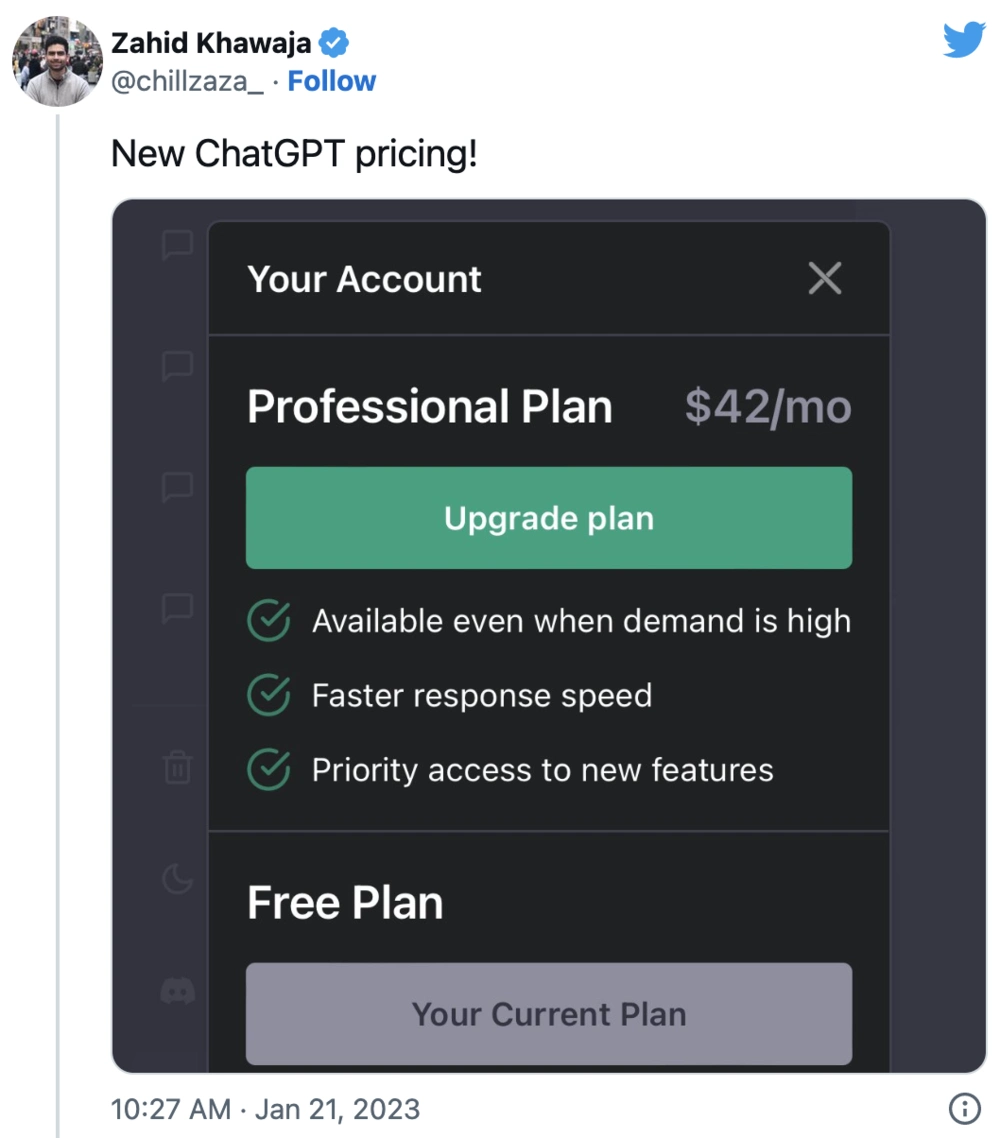Open the Discord community icon
1000x1138 pixels.
coord(176,990)
